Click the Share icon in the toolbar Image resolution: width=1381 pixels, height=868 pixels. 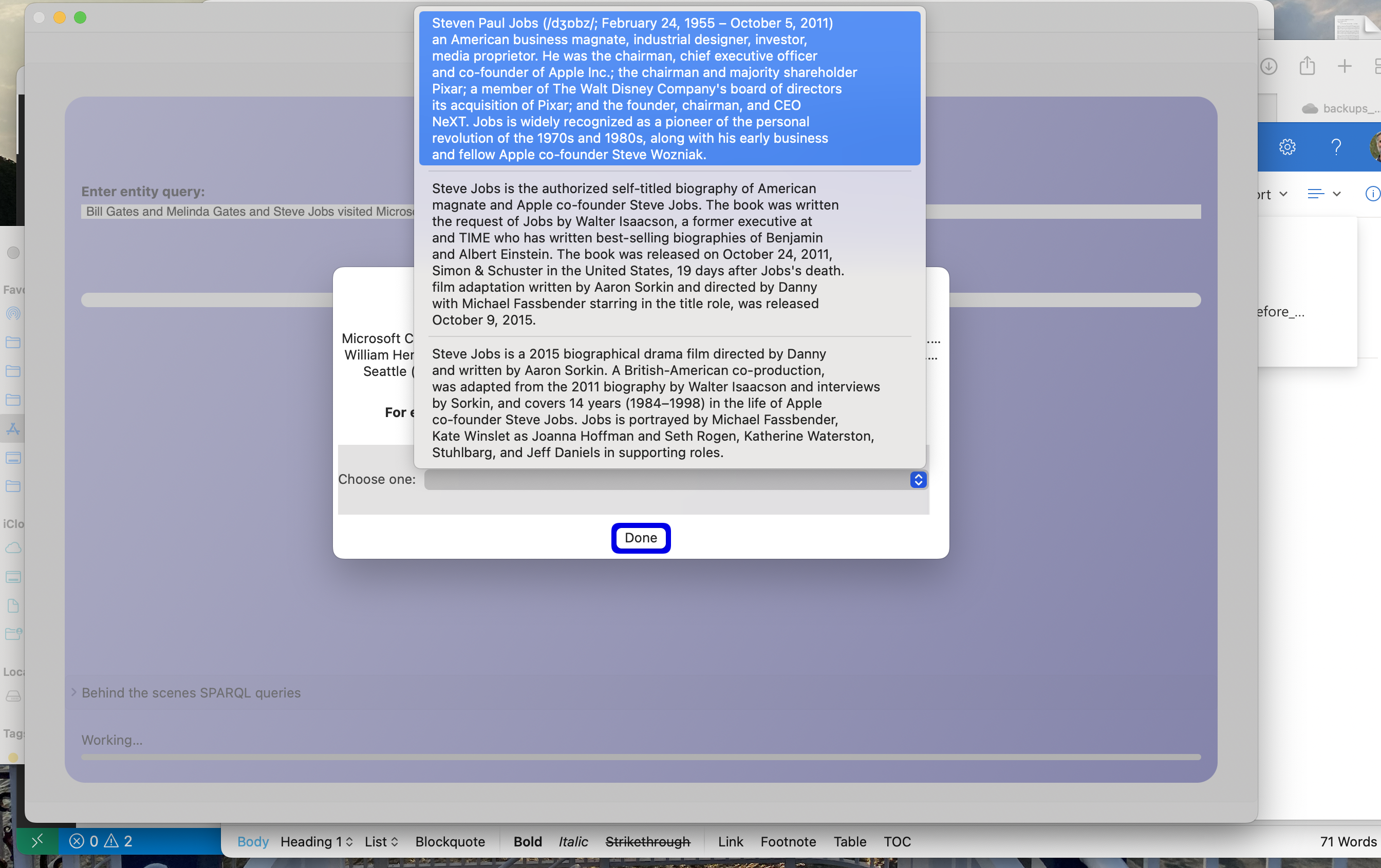click(x=1307, y=65)
